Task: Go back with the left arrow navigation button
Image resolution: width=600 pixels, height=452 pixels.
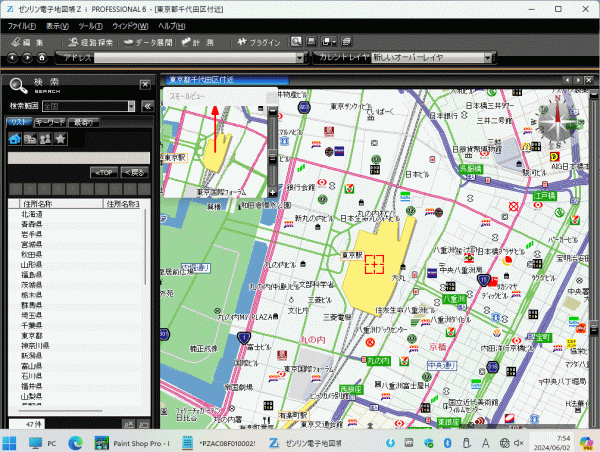Action: tap(12, 58)
